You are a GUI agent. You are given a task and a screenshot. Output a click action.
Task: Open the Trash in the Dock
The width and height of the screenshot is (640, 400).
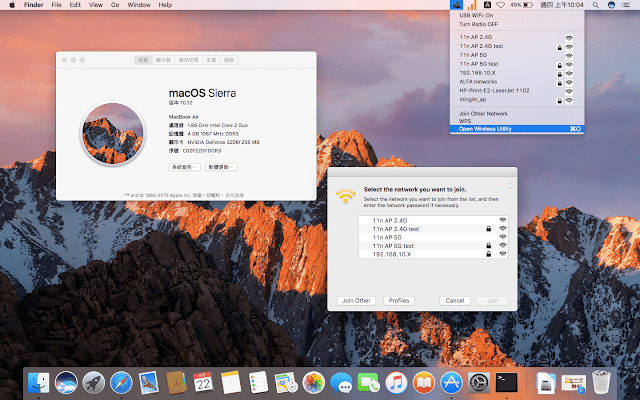point(600,382)
